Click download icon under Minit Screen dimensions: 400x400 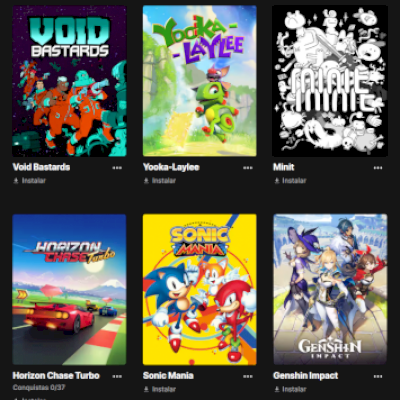[277, 181]
